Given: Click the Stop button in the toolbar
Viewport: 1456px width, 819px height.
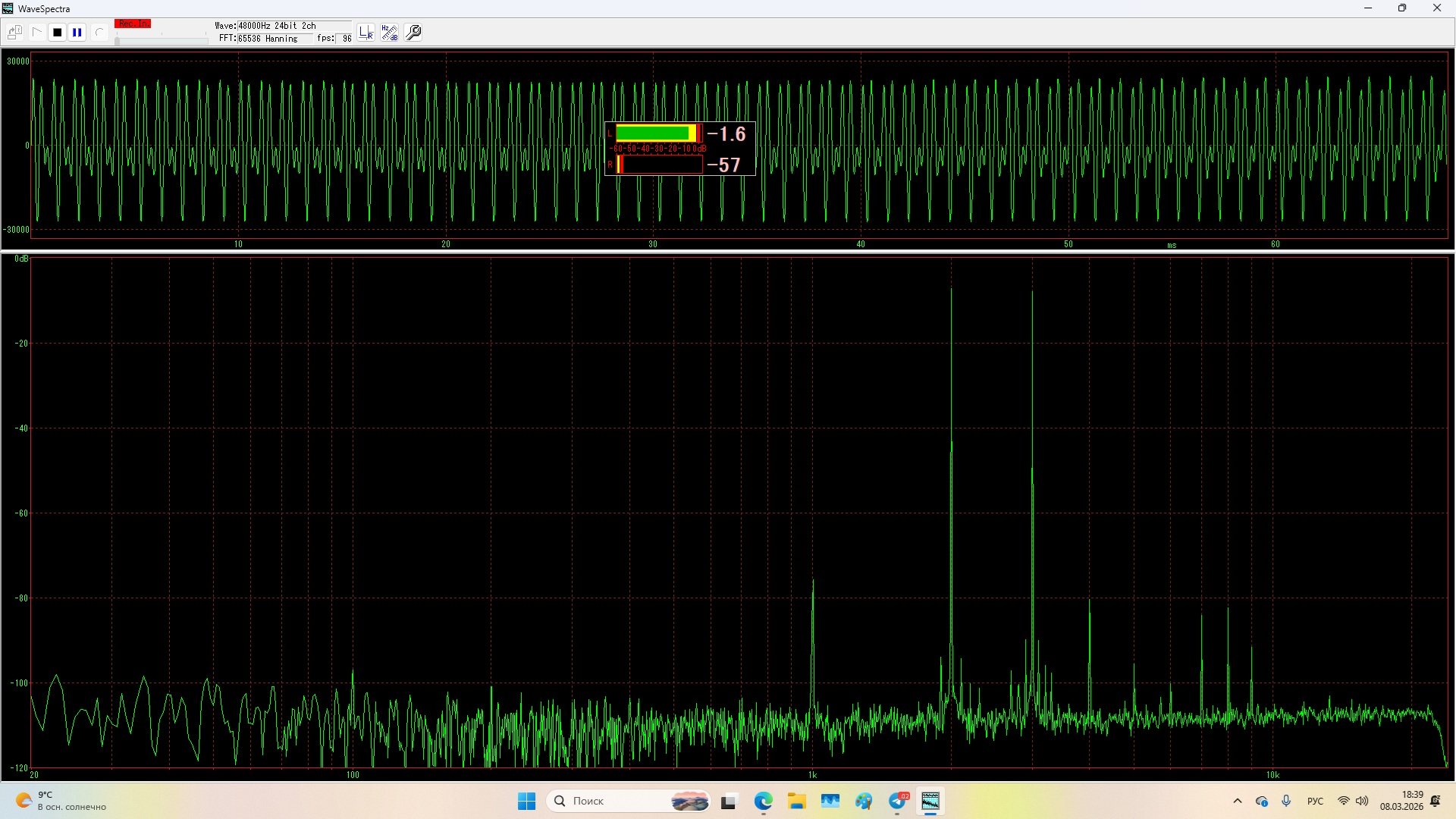Looking at the screenshot, I should coord(57,33).
